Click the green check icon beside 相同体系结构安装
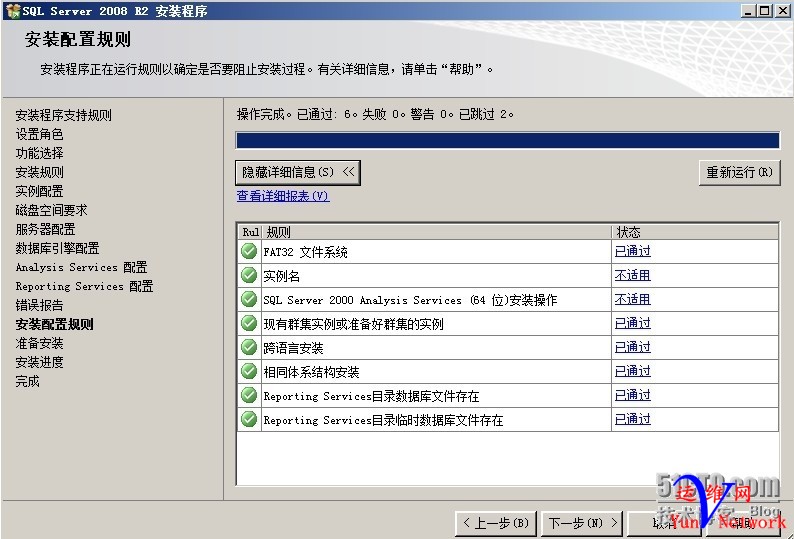 tap(249, 371)
